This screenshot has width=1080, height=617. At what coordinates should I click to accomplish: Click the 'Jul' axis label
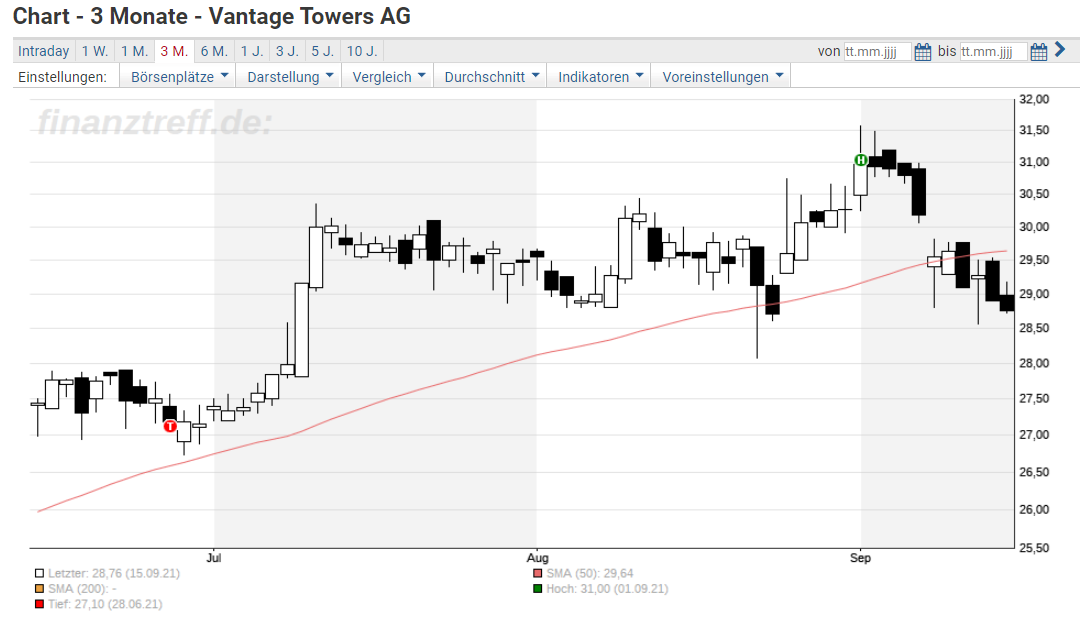point(214,558)
